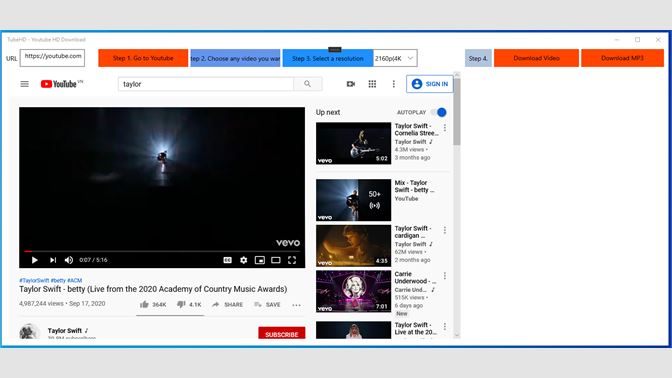Open Cornelia Street video thumbnail
This screenshot has height=378, width=672.
point(354,143)
